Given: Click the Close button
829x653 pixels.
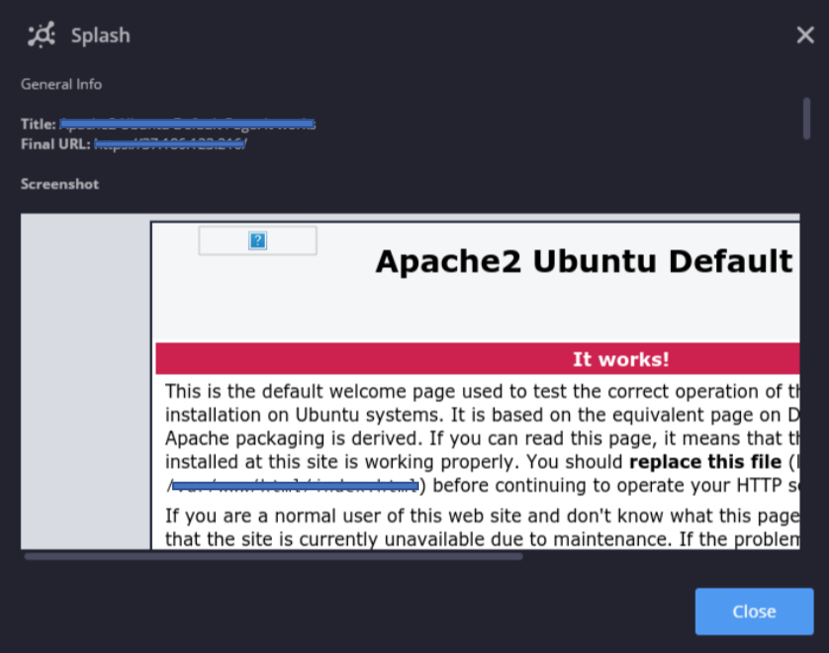Looking at the screenshot, I should tap(754, 611).
